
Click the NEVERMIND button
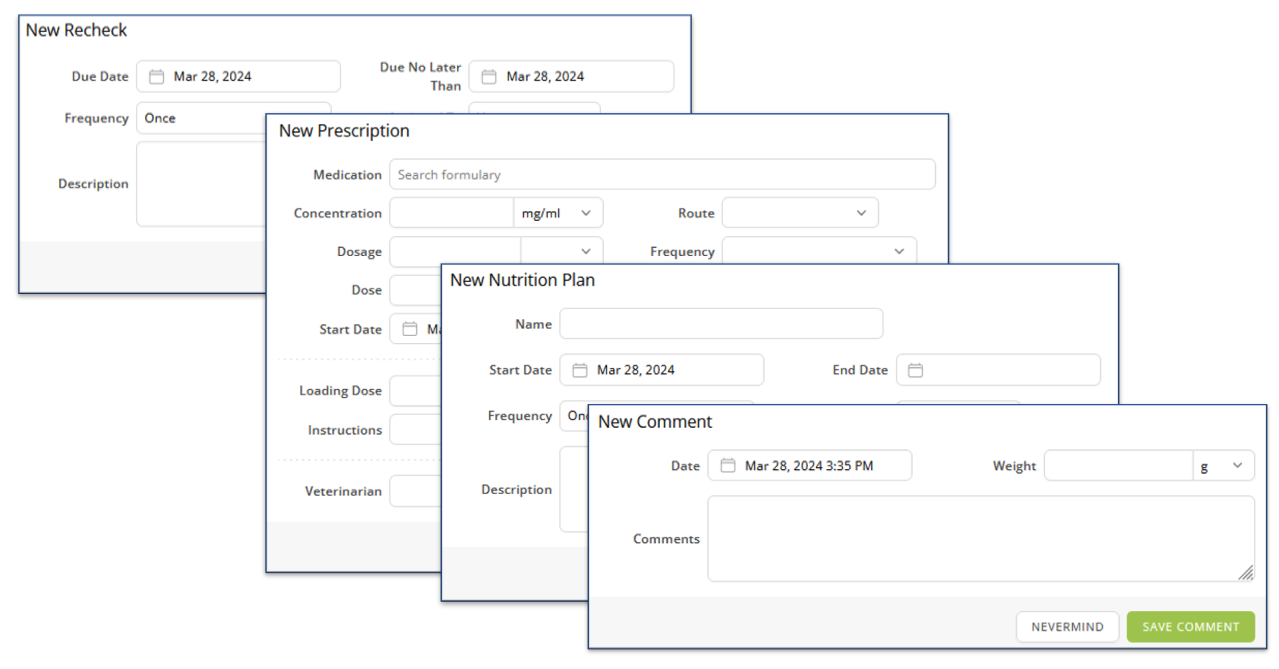pyautogui.click(x=1068, y=627)
